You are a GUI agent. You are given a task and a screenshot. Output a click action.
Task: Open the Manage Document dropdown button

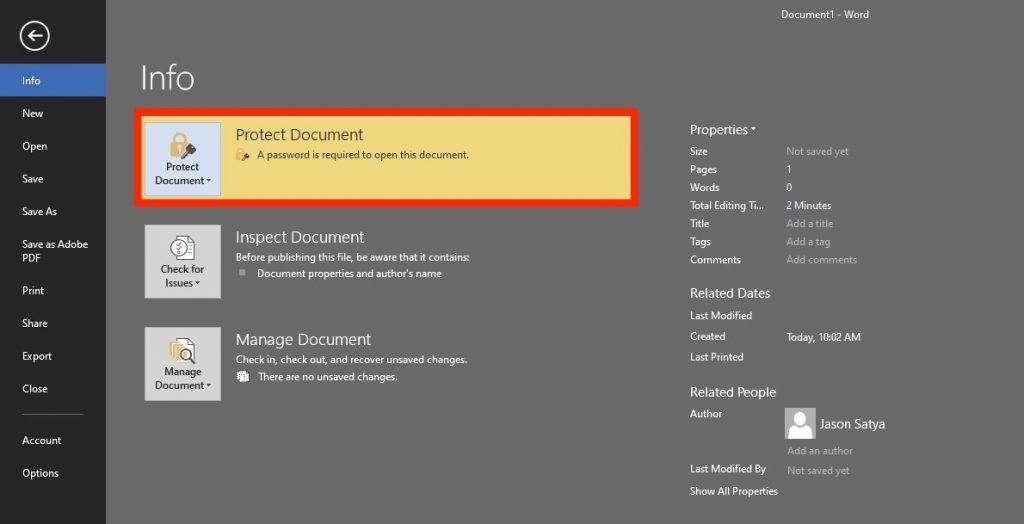pyautogui.click(x=182, y=364)
